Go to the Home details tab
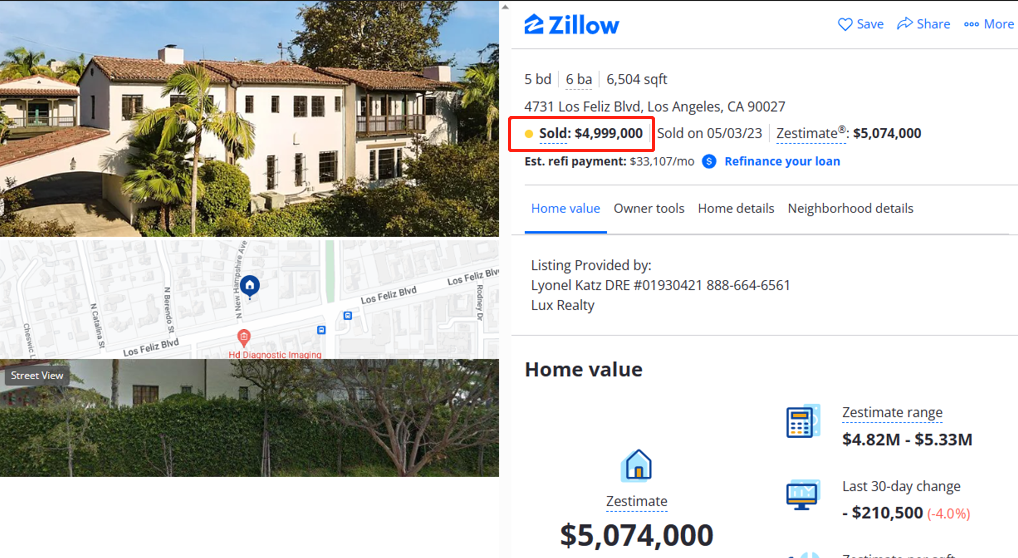The height and width of the screenshot is (558, 1018). tap(736, 208)
